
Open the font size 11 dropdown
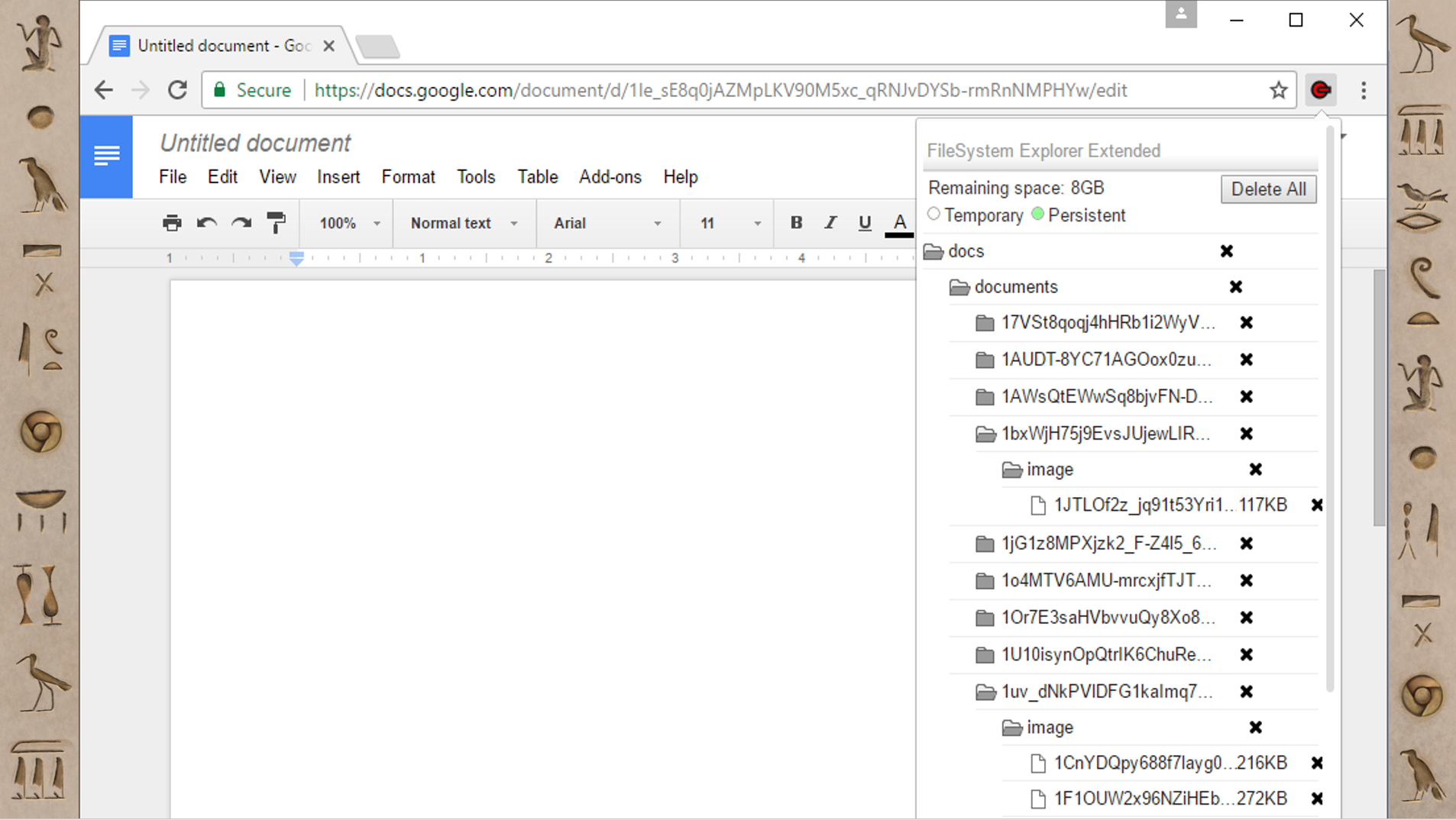(730, 223)
